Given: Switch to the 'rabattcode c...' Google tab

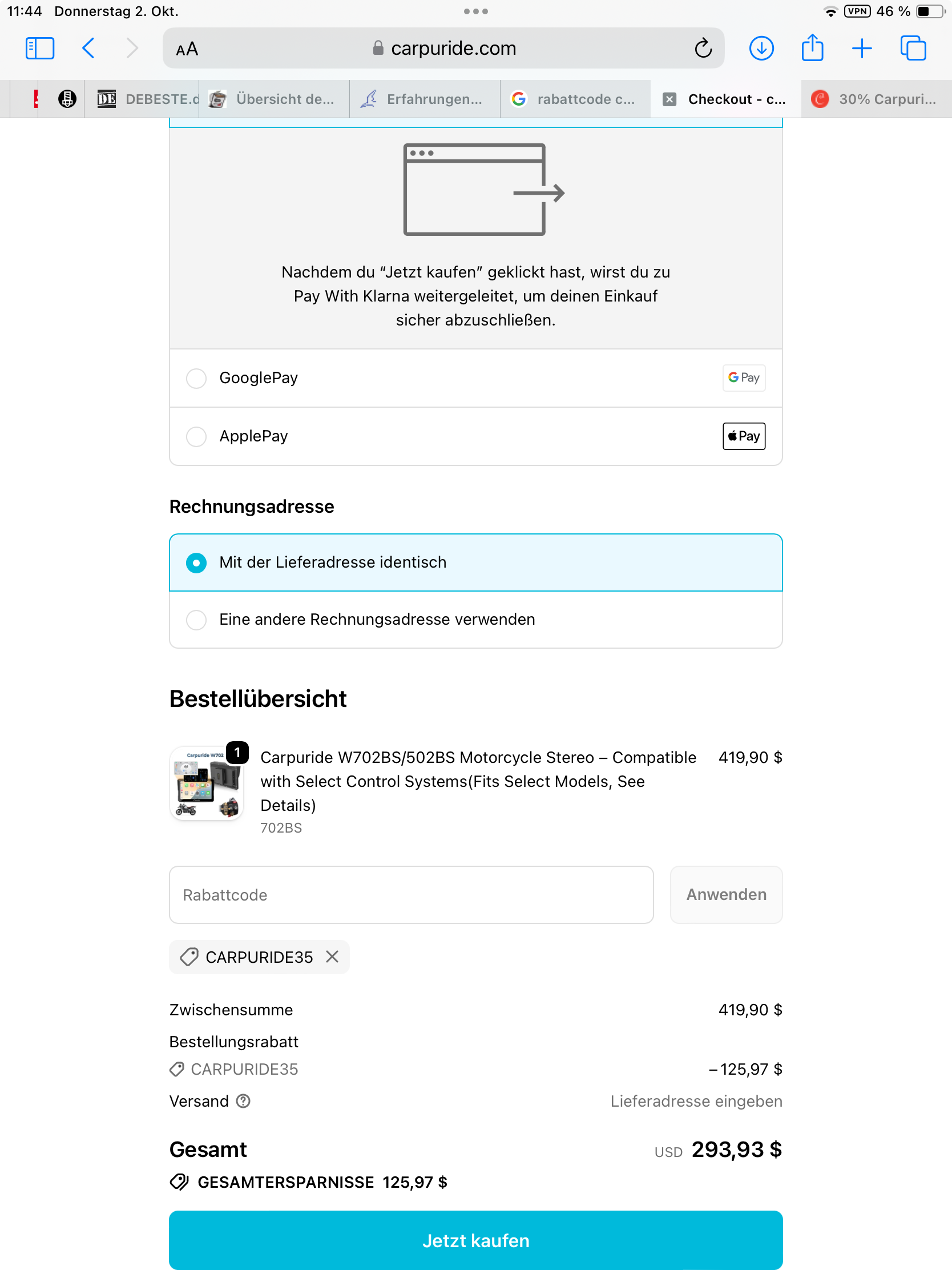Looking at the screenshot, I should click(x=575, y=99).
